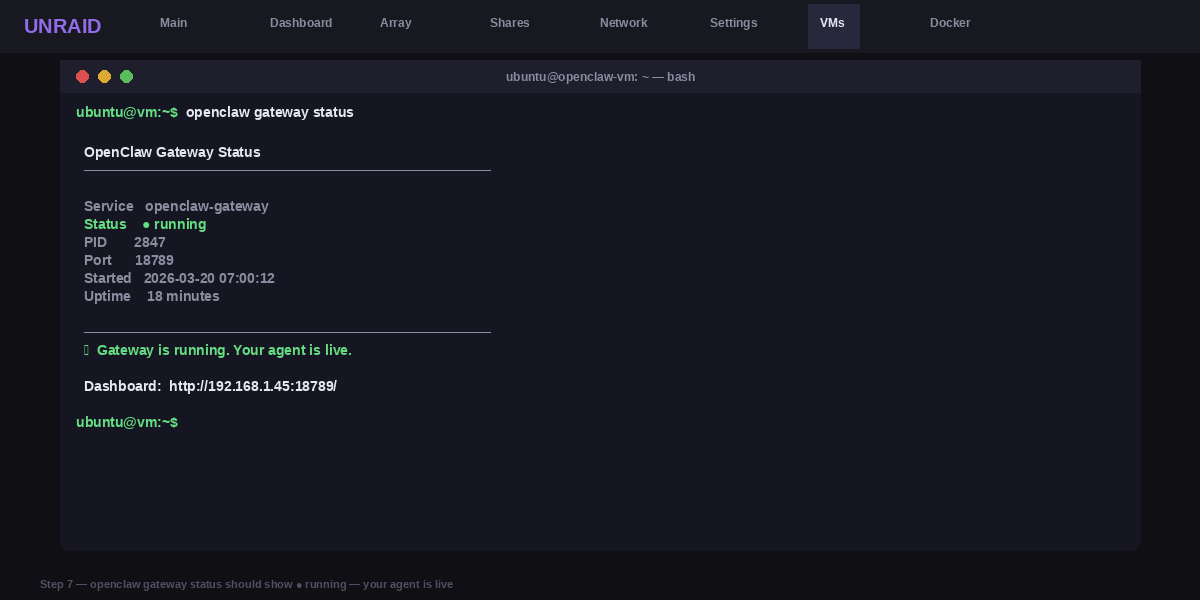The width and height of the screenshot is (1200, 600).
Task: Switch to the Docker tab
Action: tap(950, 23)
